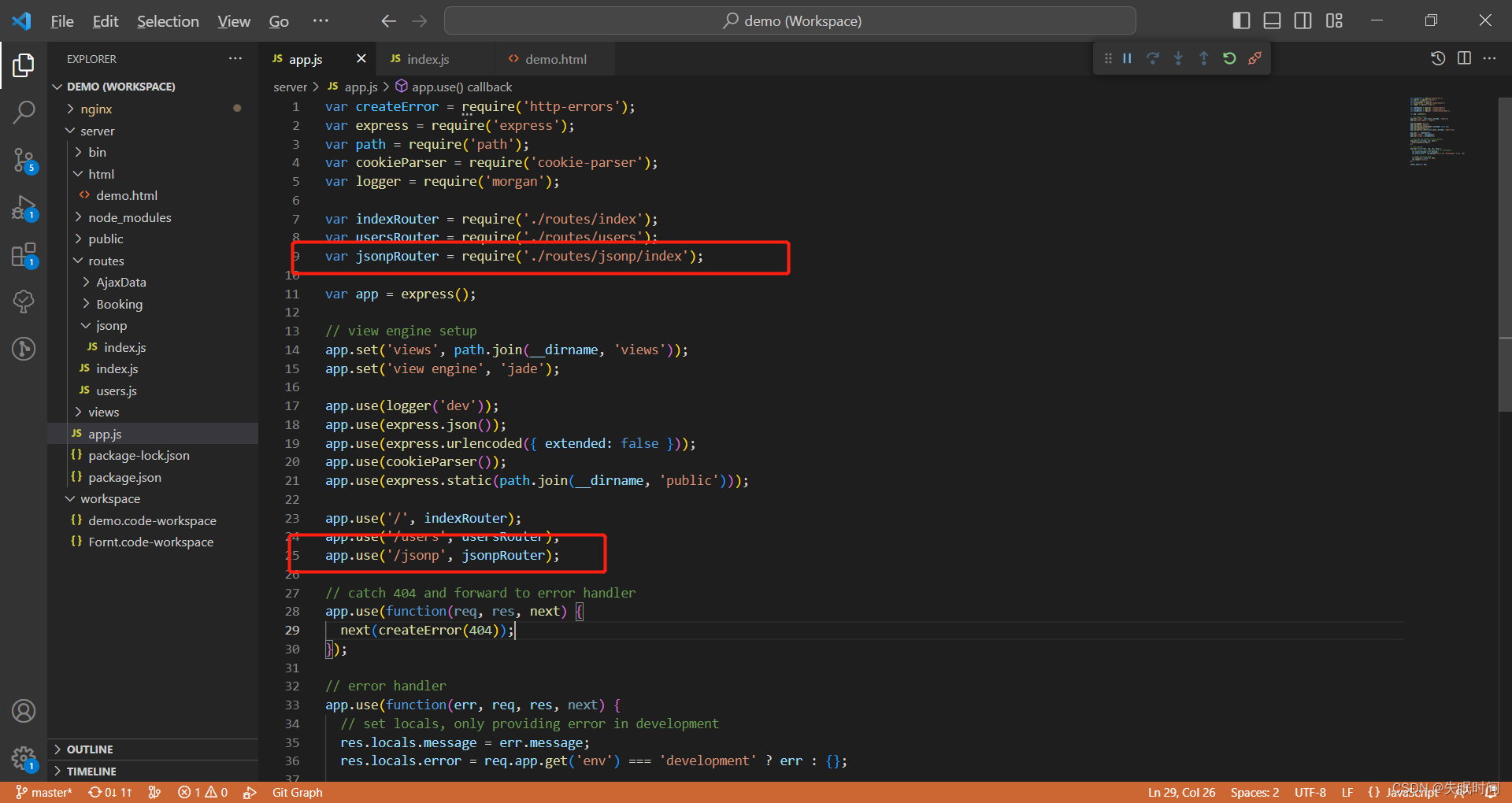Toggle the primary side bar
1512x803 pixels.
click(1241, 20)
